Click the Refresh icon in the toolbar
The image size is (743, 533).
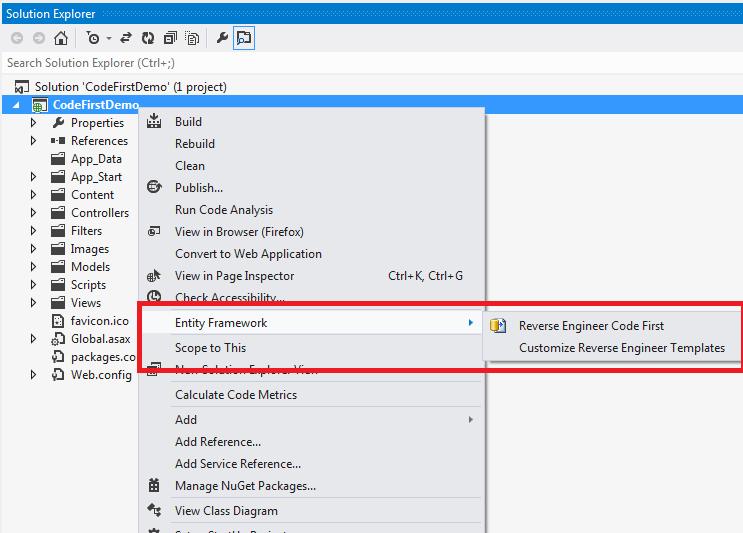click(148, 38)
